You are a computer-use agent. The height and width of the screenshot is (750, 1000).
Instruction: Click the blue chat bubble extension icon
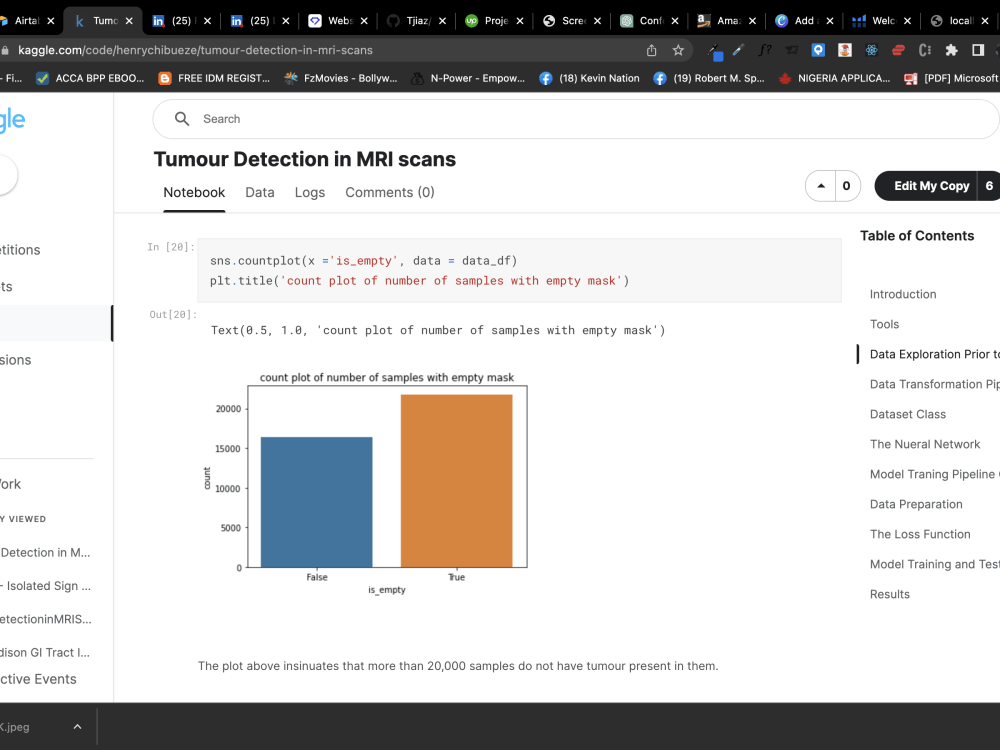point(818,50)
